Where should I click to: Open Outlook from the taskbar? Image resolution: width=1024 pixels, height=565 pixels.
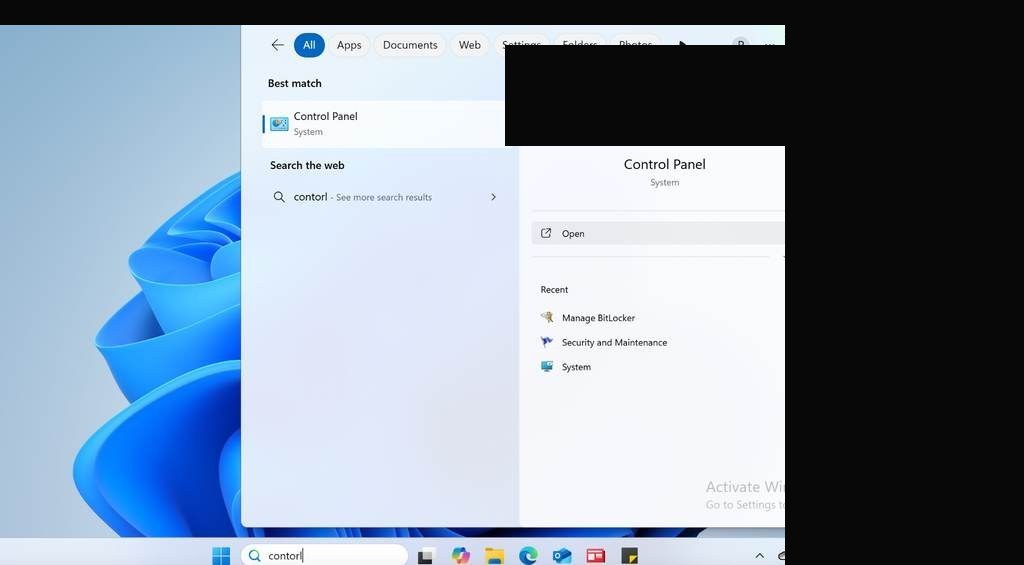click(x=562, y=556)
